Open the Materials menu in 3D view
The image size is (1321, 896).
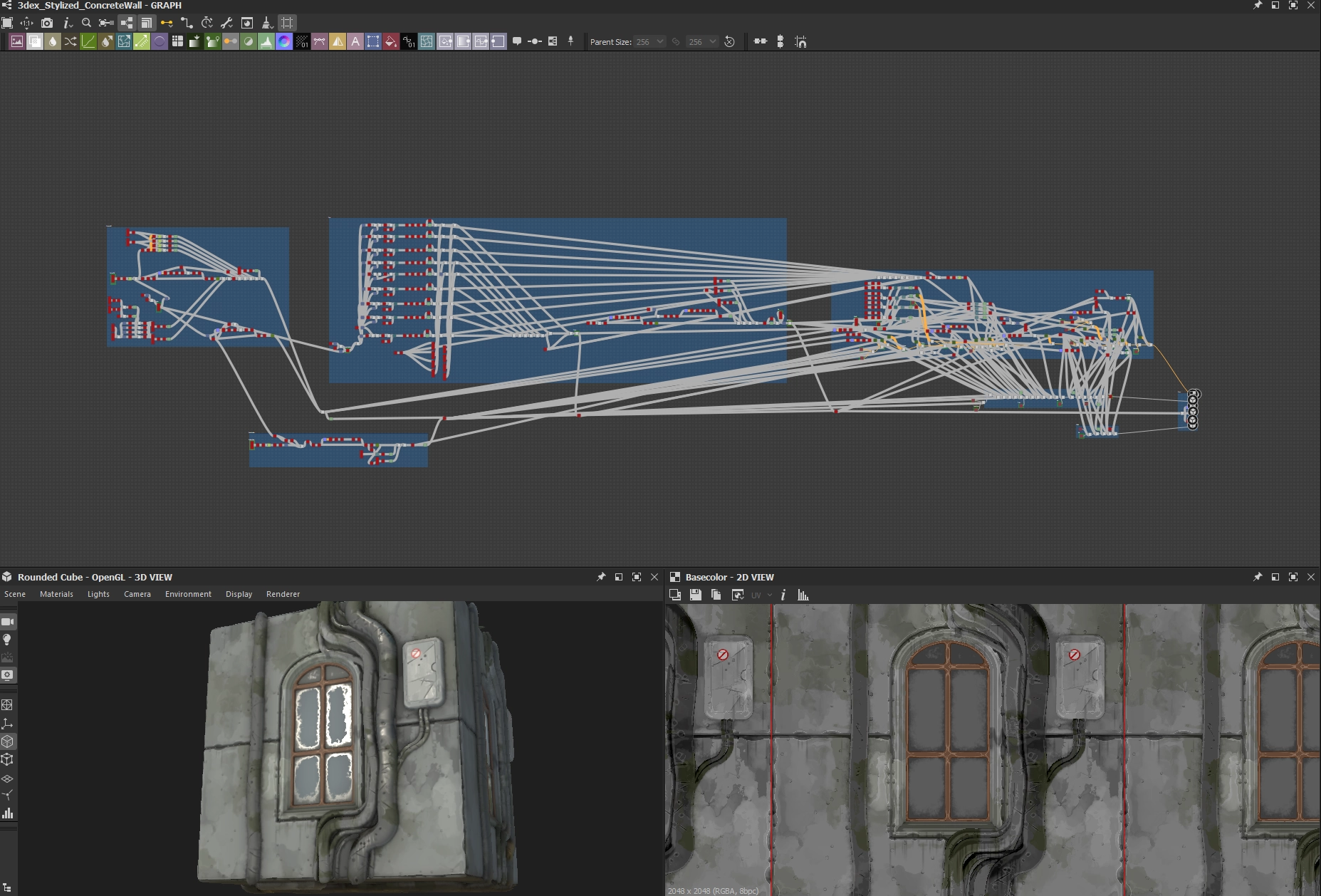[56, 594]
